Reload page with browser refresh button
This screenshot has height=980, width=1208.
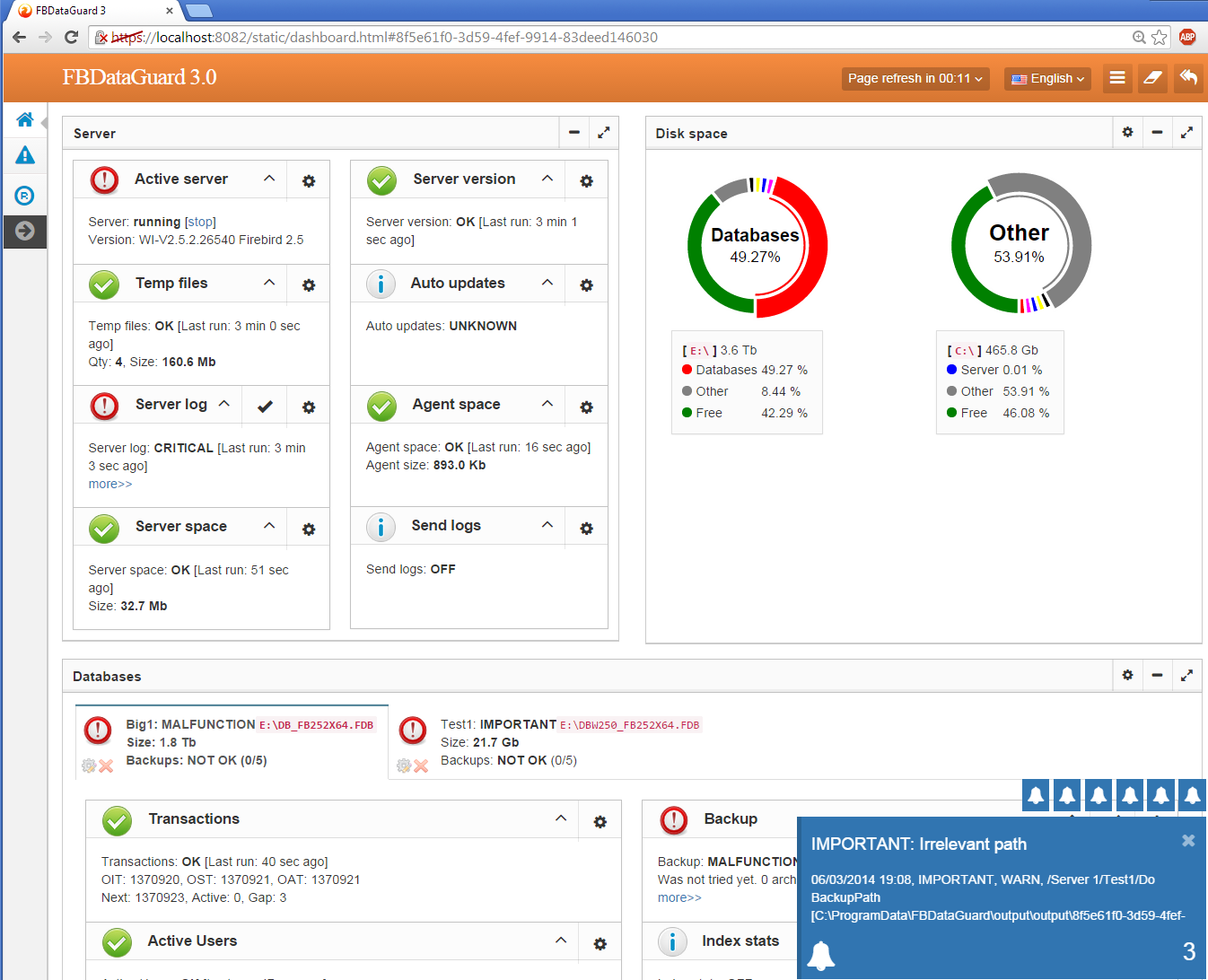(x=72, y=37)
